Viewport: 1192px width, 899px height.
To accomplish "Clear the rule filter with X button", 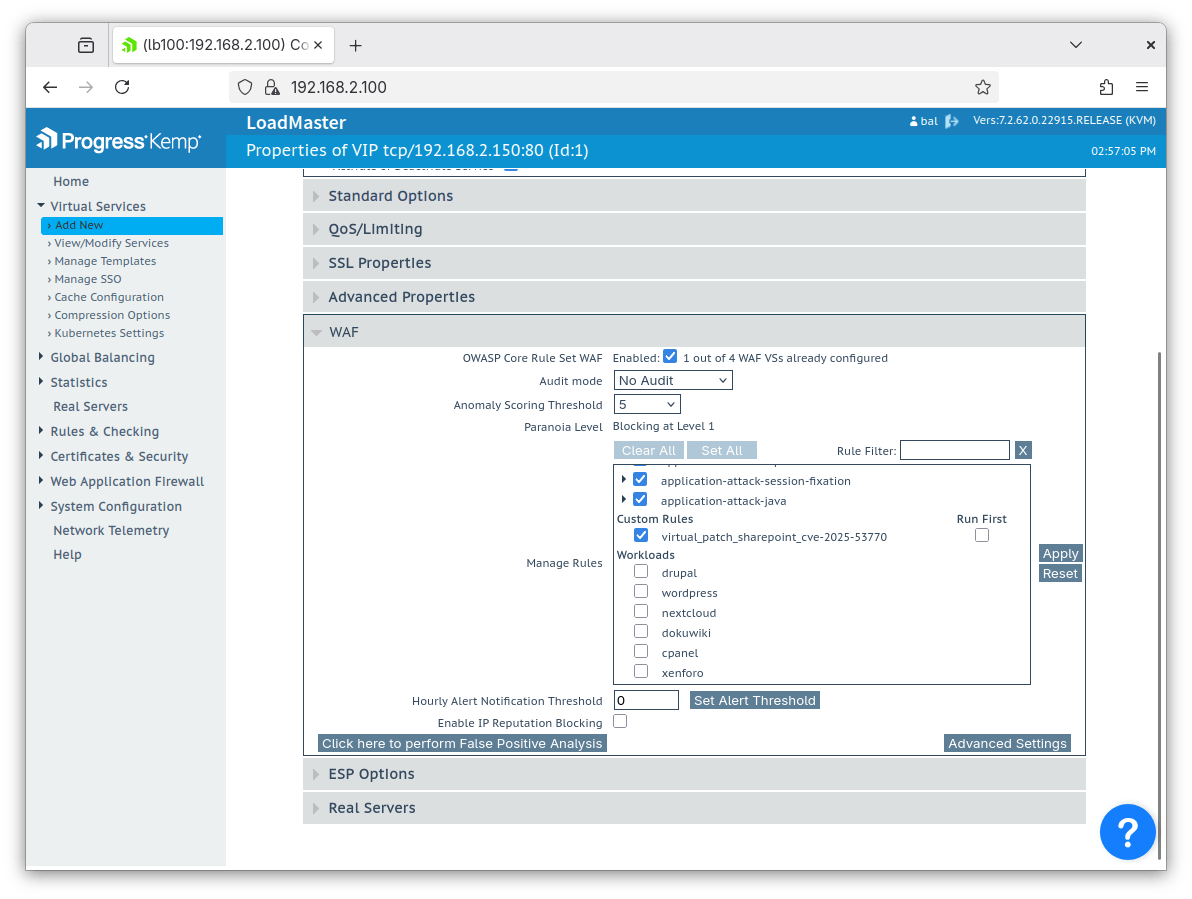I will pos(1023,451).
